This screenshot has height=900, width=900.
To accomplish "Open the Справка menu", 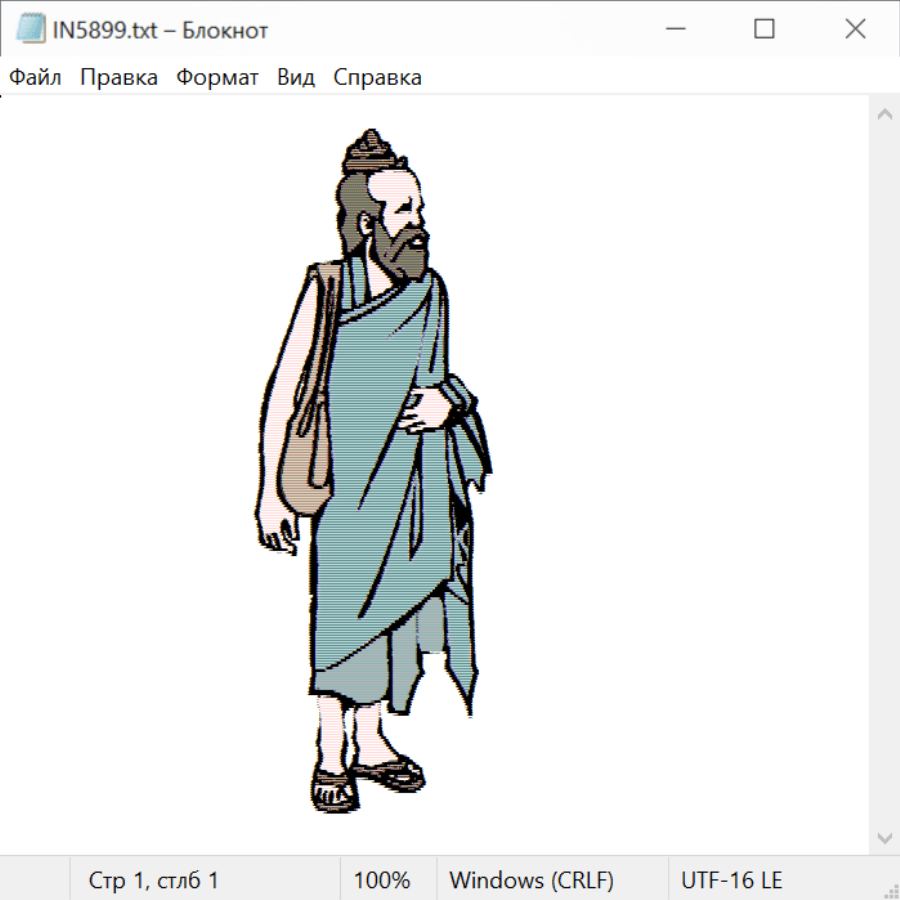I will [x=377, y=78].
